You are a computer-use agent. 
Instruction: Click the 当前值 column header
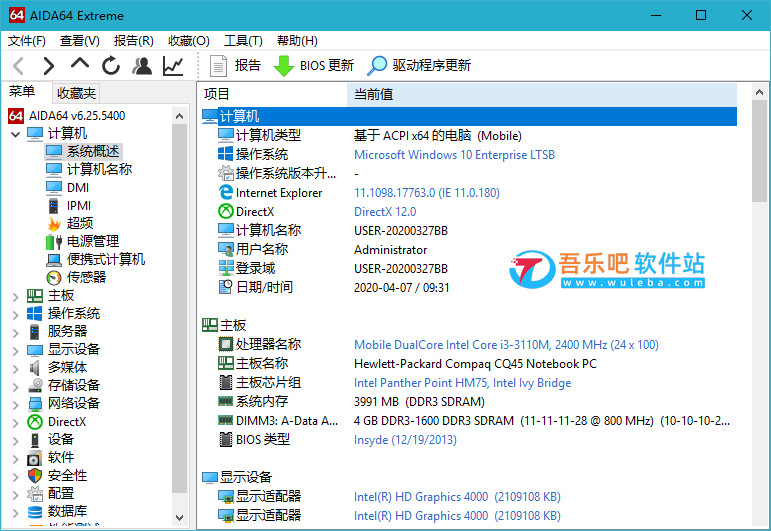pos(542,94)
